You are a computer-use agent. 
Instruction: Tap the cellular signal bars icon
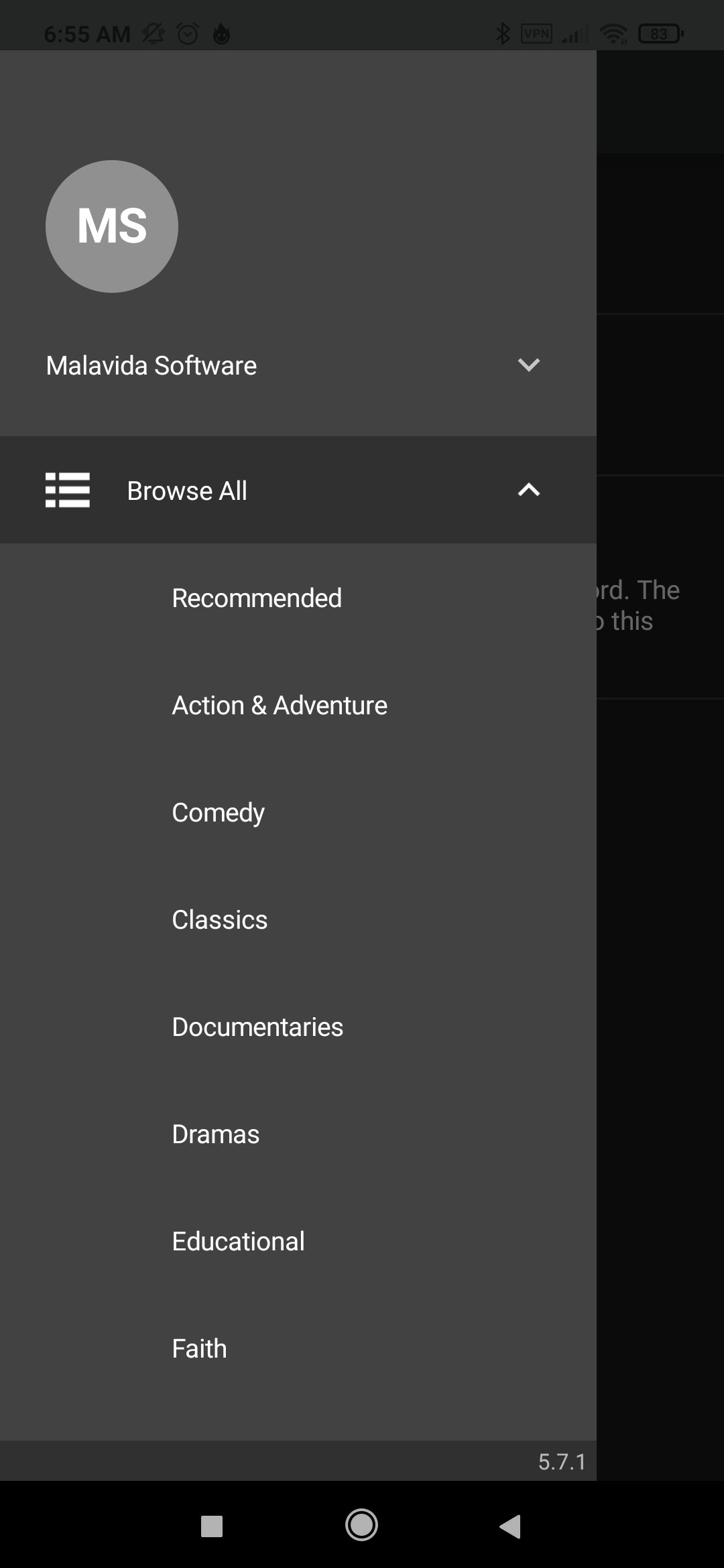coord(576,34)
